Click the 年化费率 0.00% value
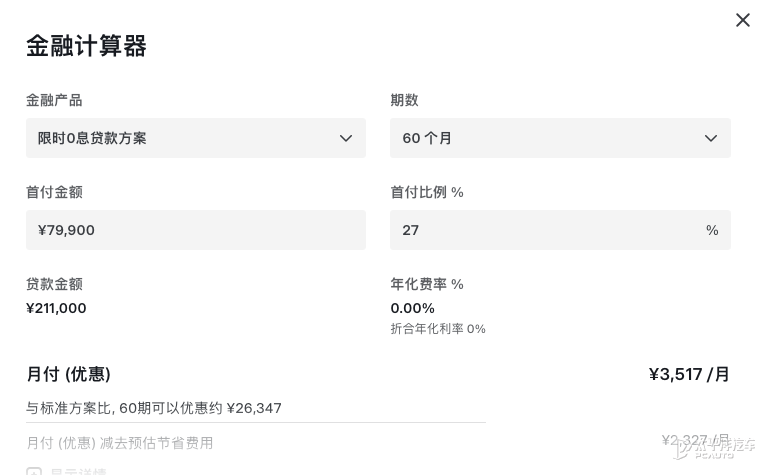The height and width of the screenshot is (475, 770). pyautogui.click(x=412, y=308)
